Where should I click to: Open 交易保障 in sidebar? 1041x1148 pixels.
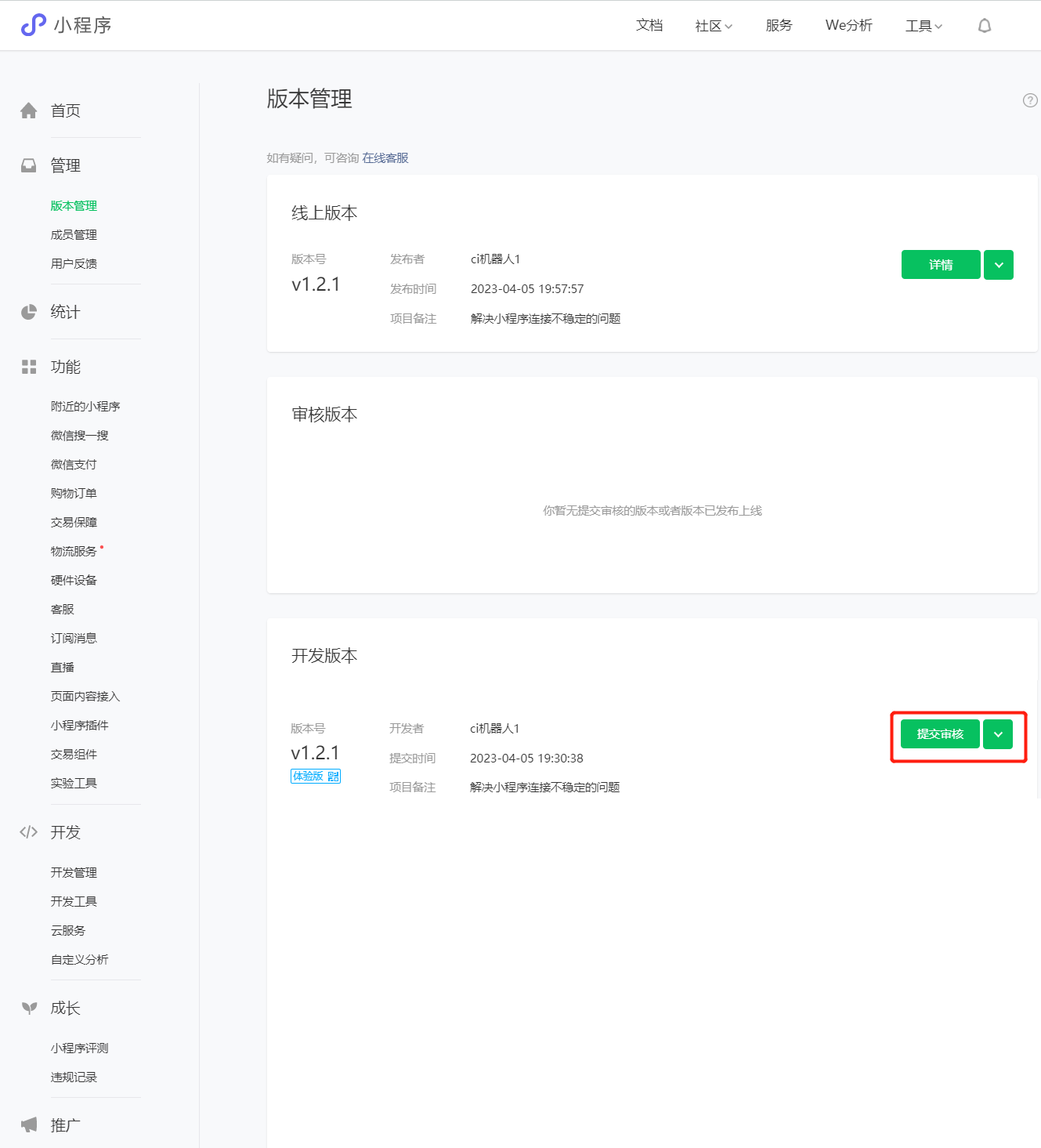[x=74, y=523]
